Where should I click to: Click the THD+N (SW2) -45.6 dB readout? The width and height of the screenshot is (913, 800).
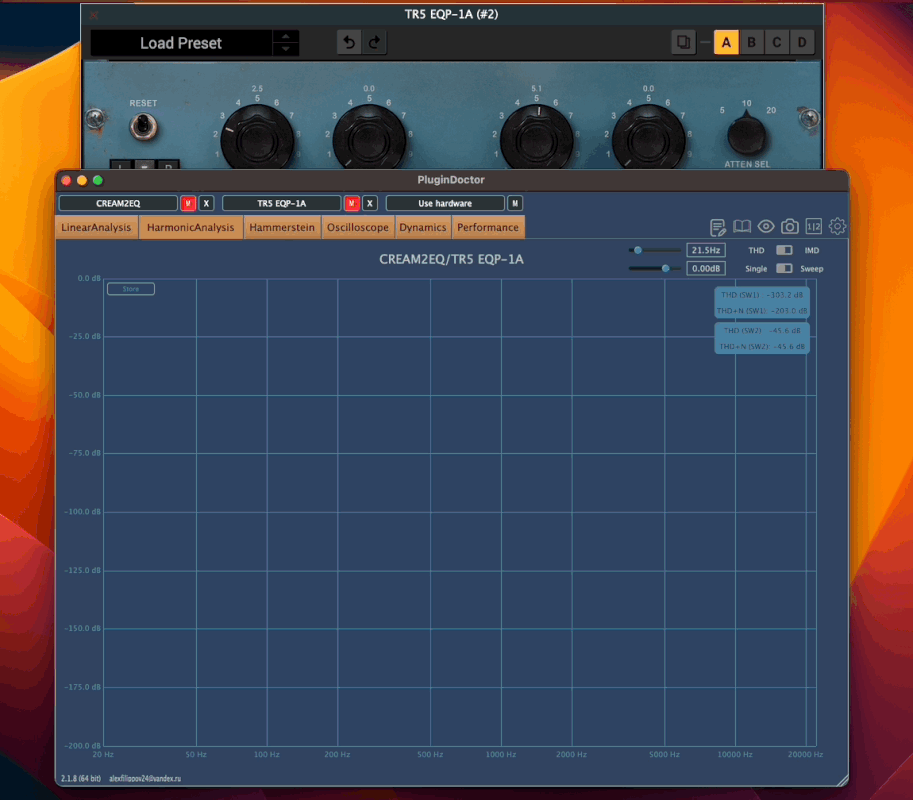pyautogui.click(x=762, y=346)
